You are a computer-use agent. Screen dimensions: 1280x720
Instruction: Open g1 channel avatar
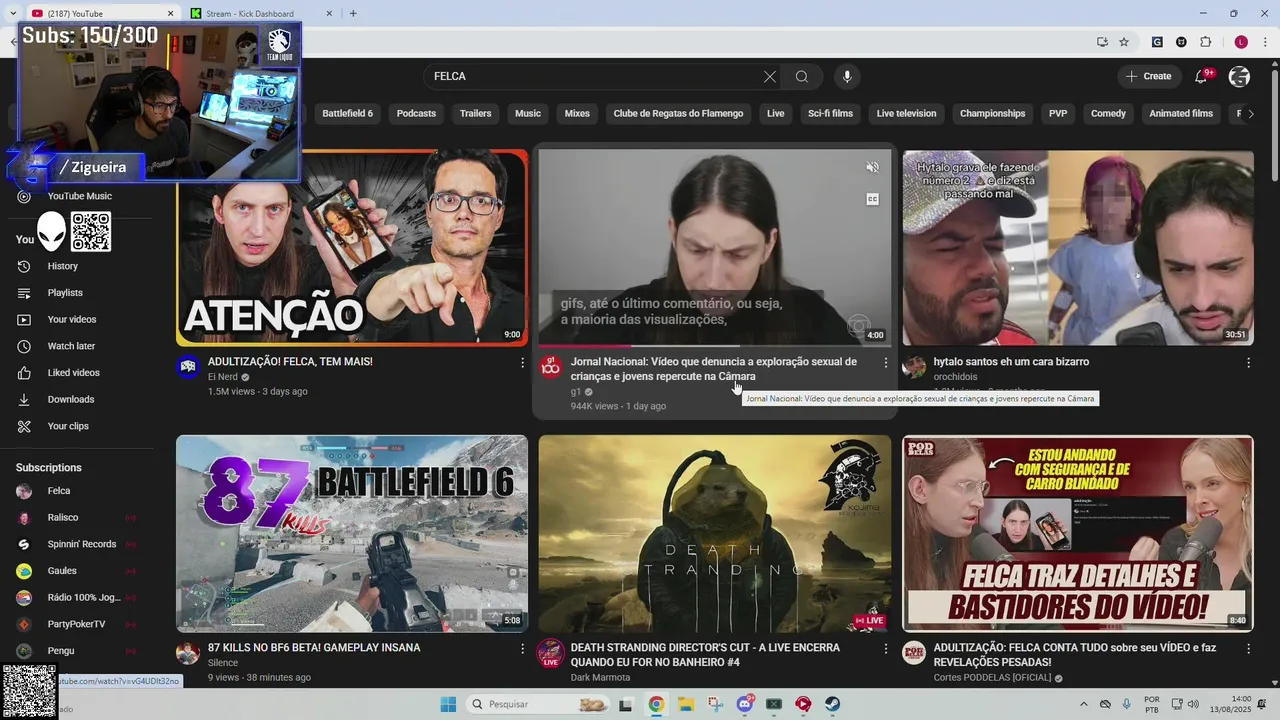[x=551, y=367]
